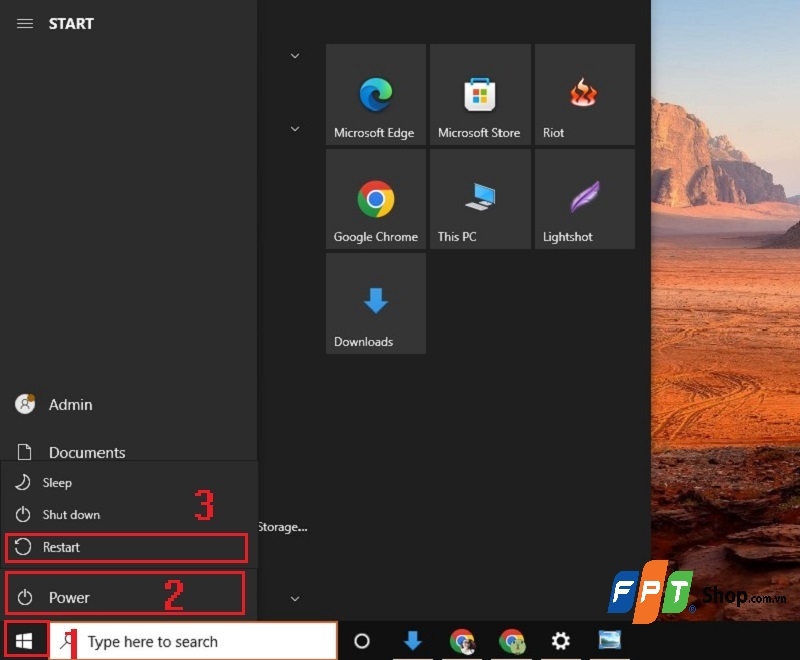Open the Start button on taskbar
The width and height of the screenshot is (800, 660).
click(24, 641)
